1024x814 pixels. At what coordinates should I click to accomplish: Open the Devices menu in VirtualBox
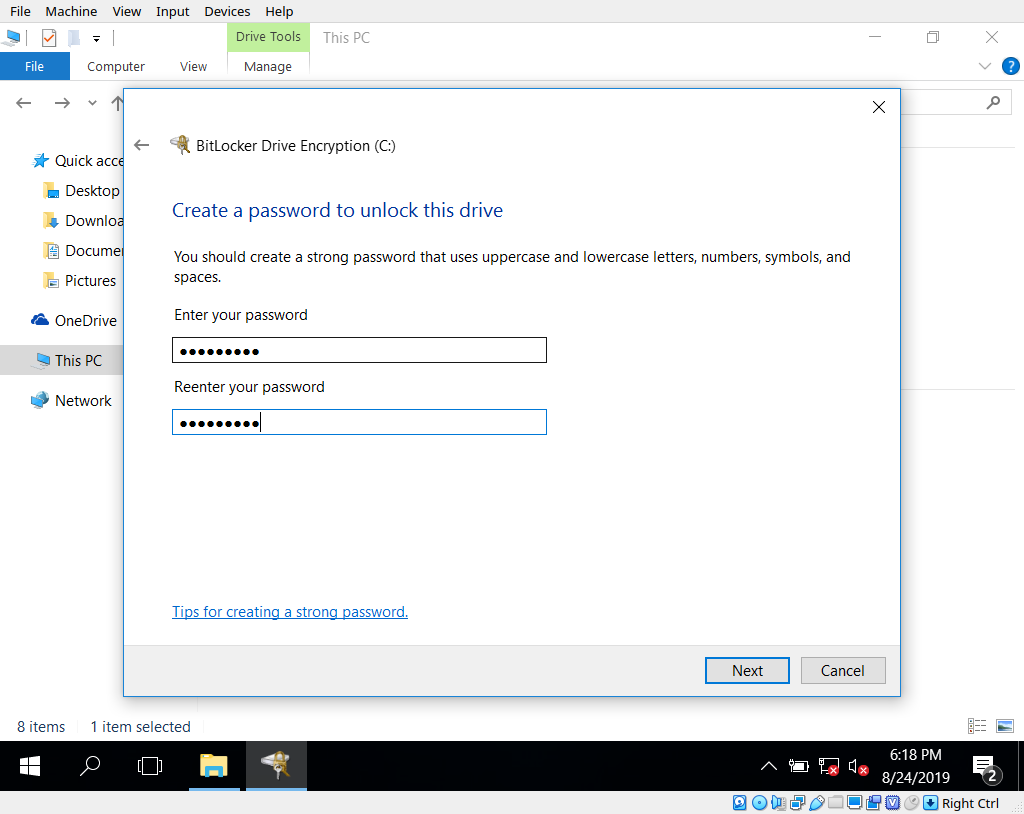(x=227, y=11)
